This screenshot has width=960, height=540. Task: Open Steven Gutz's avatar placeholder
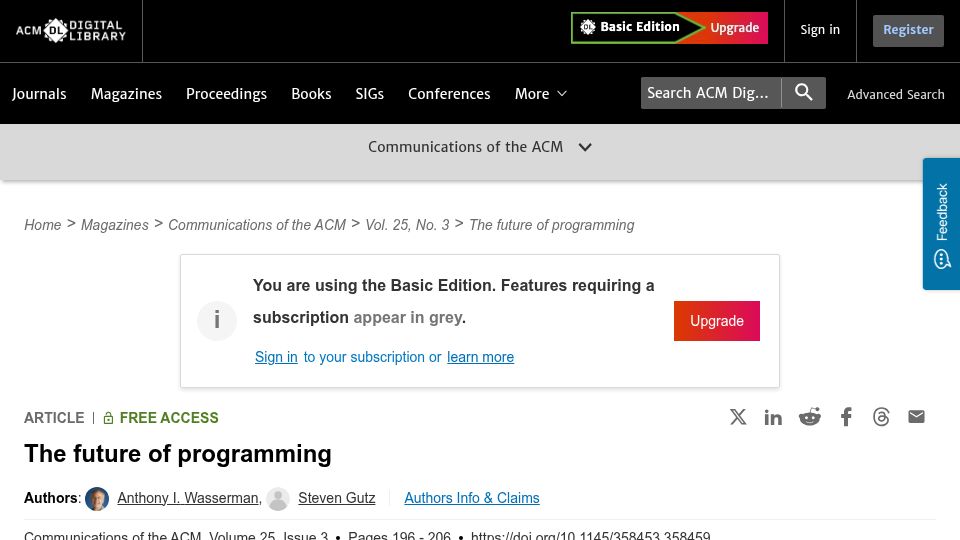pyautogui.click(x=278, y=498)
